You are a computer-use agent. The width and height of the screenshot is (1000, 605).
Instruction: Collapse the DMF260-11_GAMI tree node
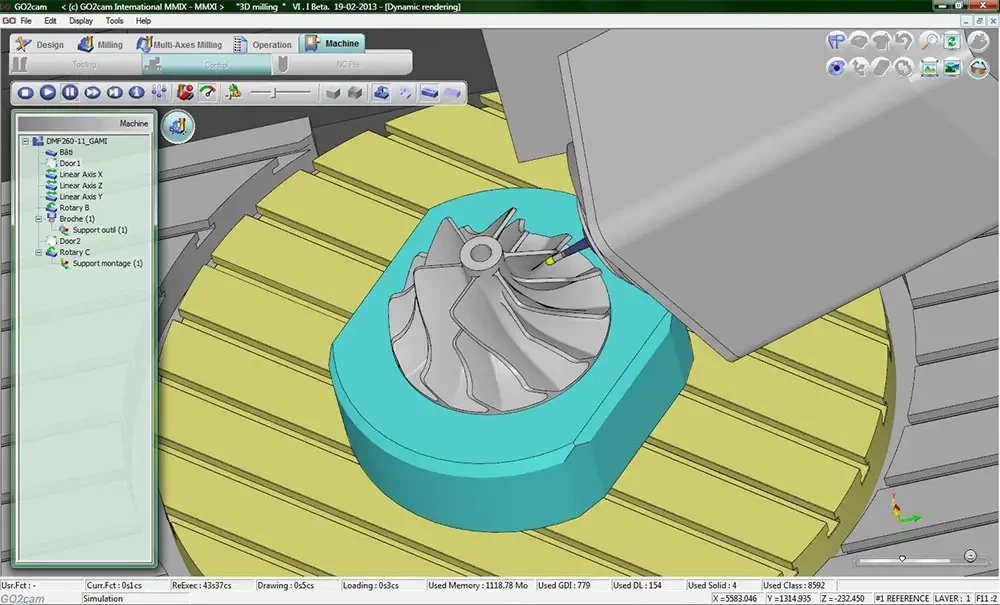pos(25,142)
